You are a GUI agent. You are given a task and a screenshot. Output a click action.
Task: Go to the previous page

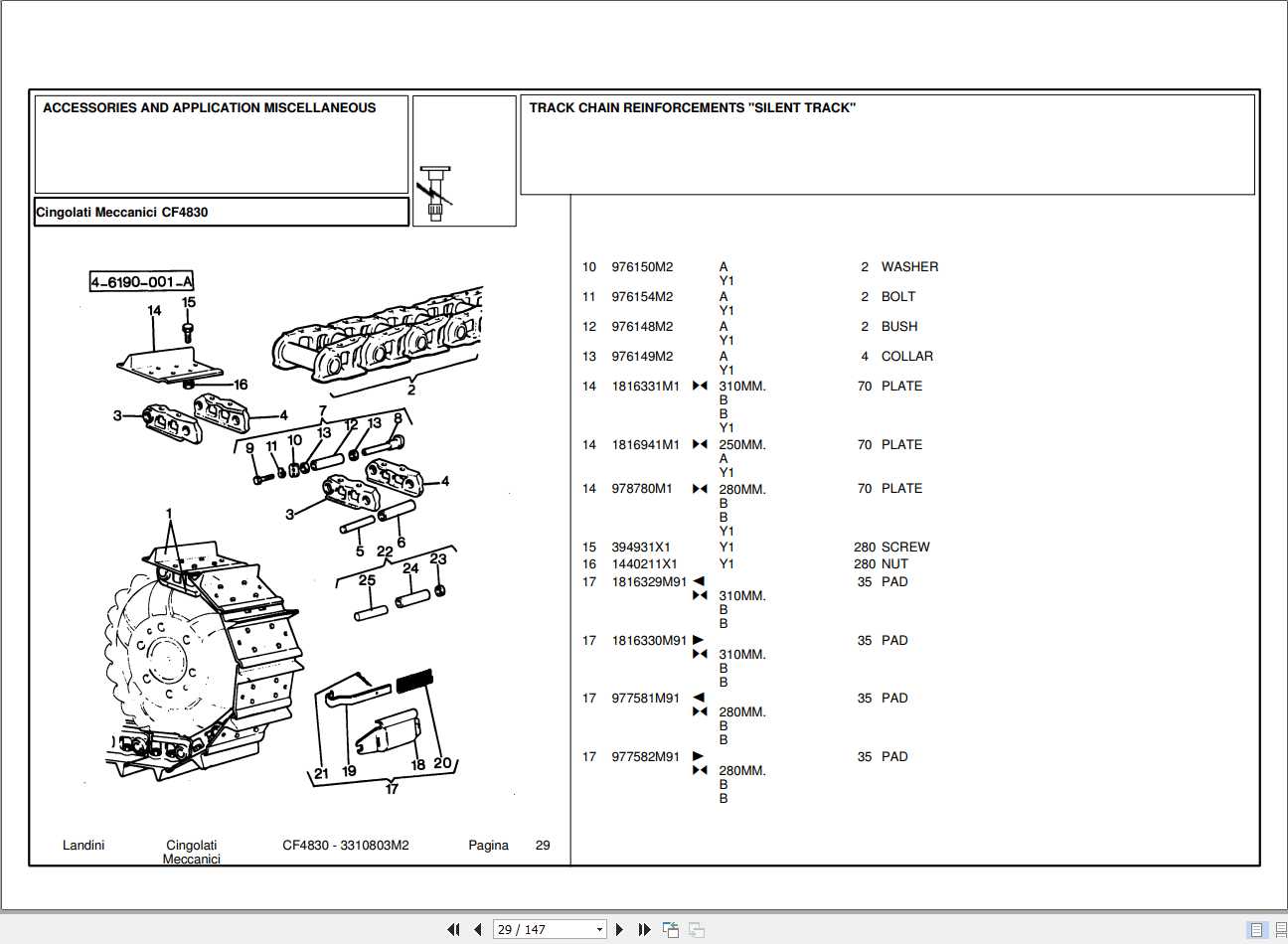click(x=478, y=929)
